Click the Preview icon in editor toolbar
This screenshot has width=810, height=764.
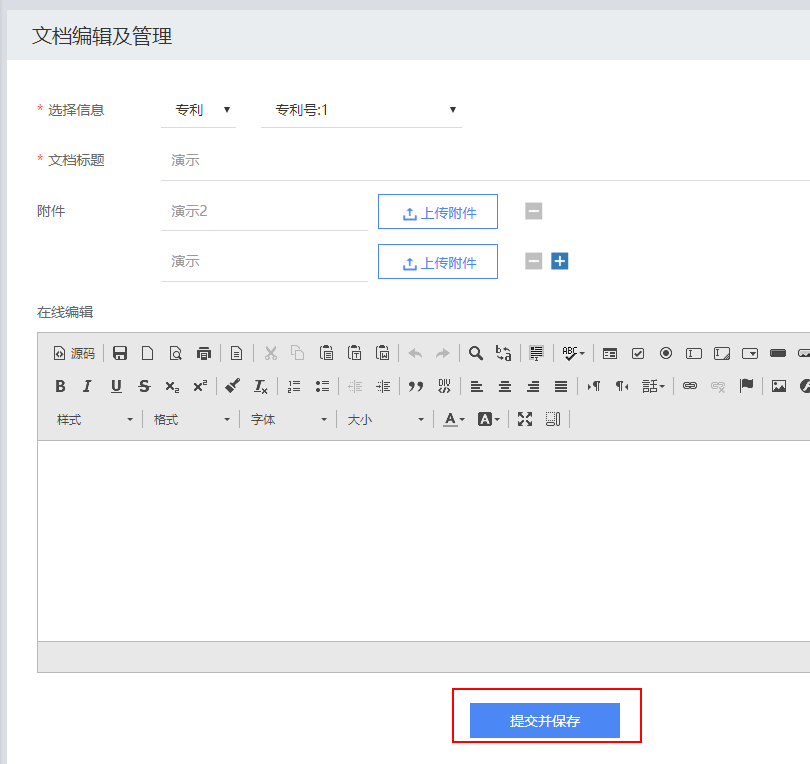176,353
